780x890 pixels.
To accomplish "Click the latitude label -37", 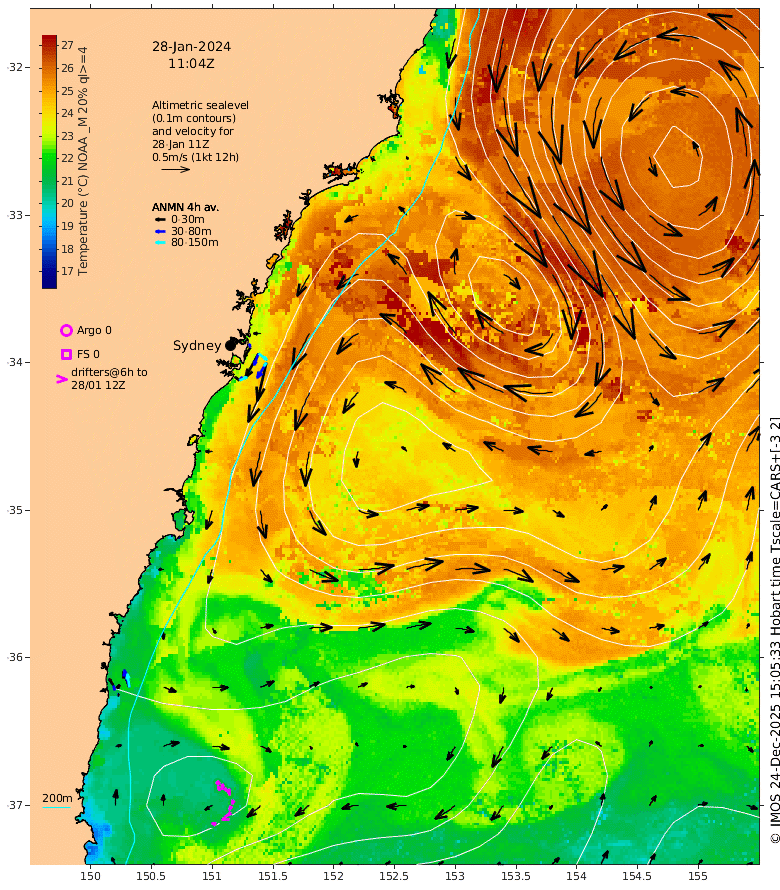I will click(15, 805).
